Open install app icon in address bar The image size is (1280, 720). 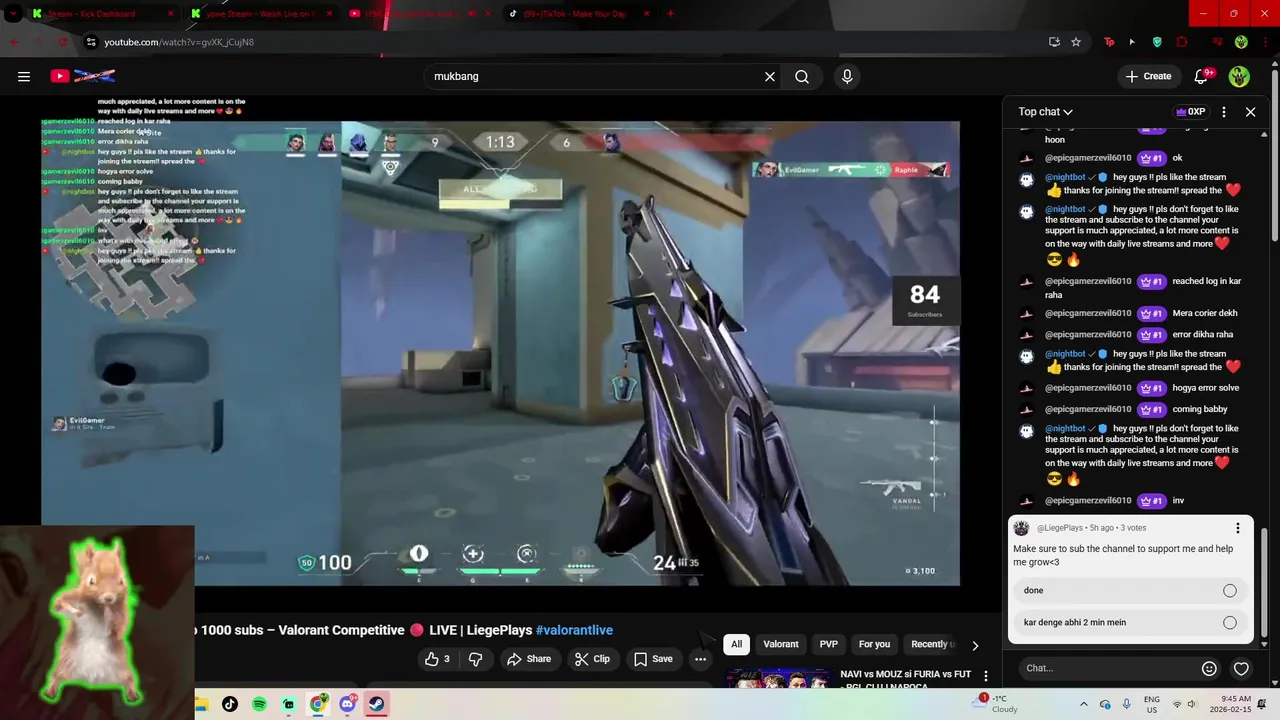pos(1054,42)
